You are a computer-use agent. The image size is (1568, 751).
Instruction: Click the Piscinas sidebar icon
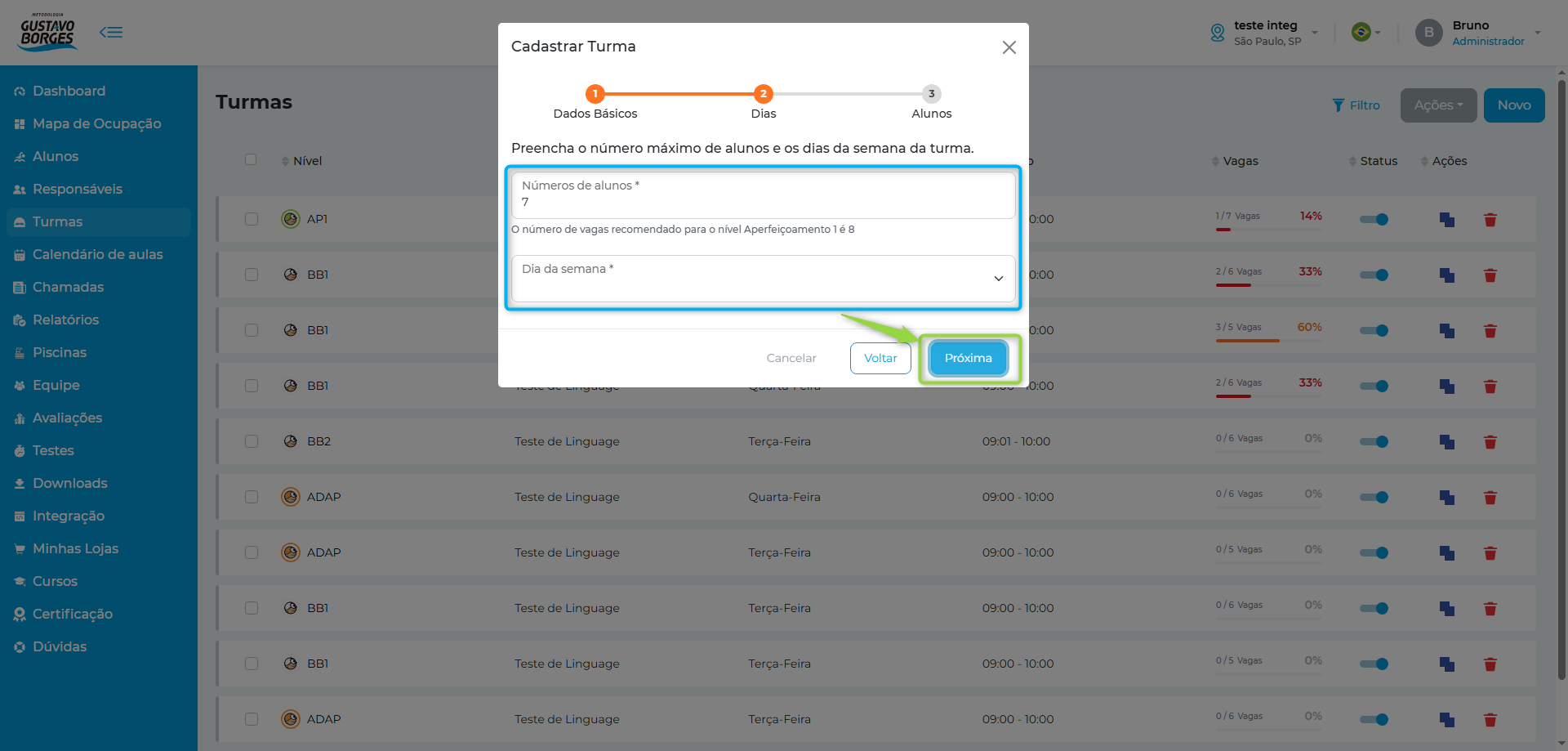coord(20,353)
